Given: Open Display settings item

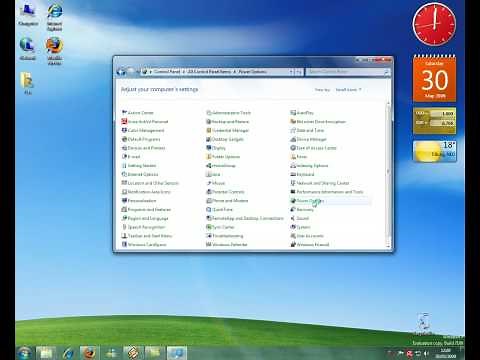Looking at the screenshot, I should [216, 148].
